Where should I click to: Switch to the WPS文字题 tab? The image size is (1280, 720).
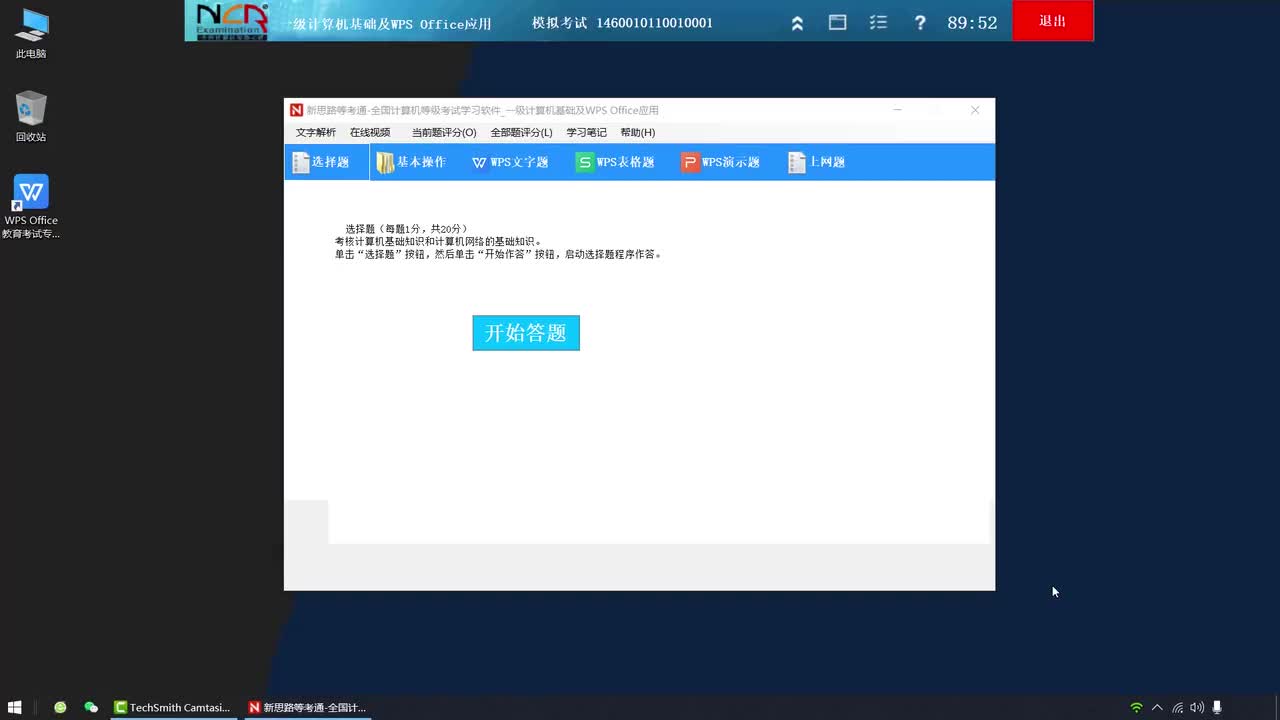pos(510,162)
